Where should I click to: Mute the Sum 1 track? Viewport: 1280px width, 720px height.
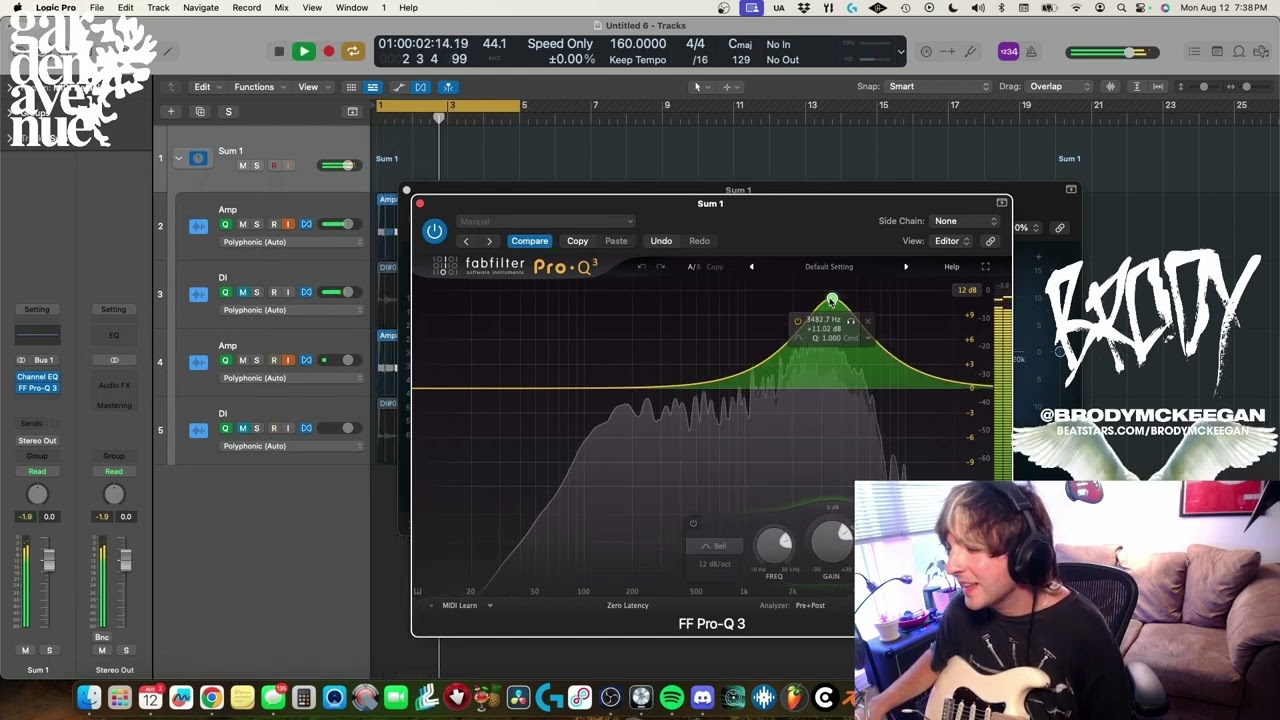click(x=242, y=166)
